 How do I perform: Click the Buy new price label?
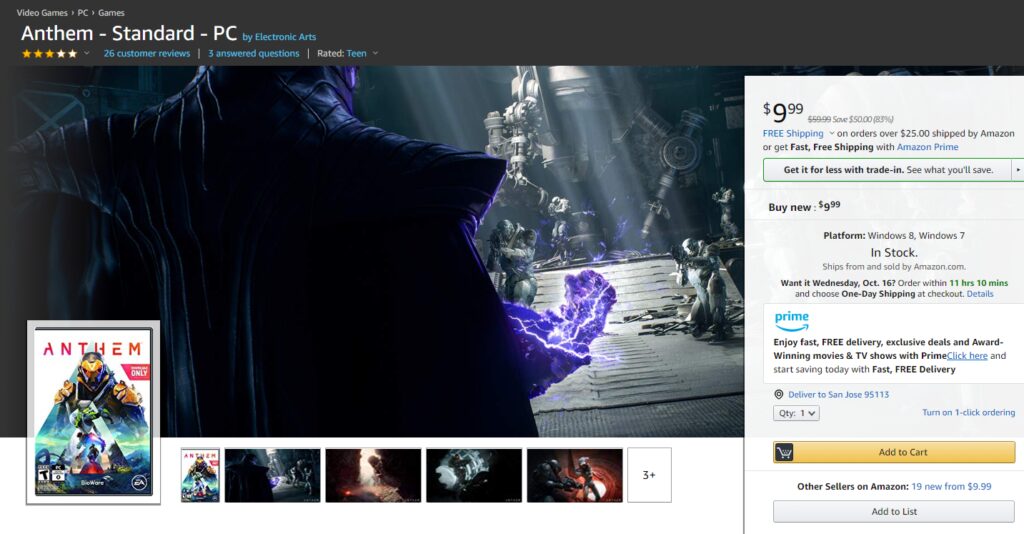804,206
